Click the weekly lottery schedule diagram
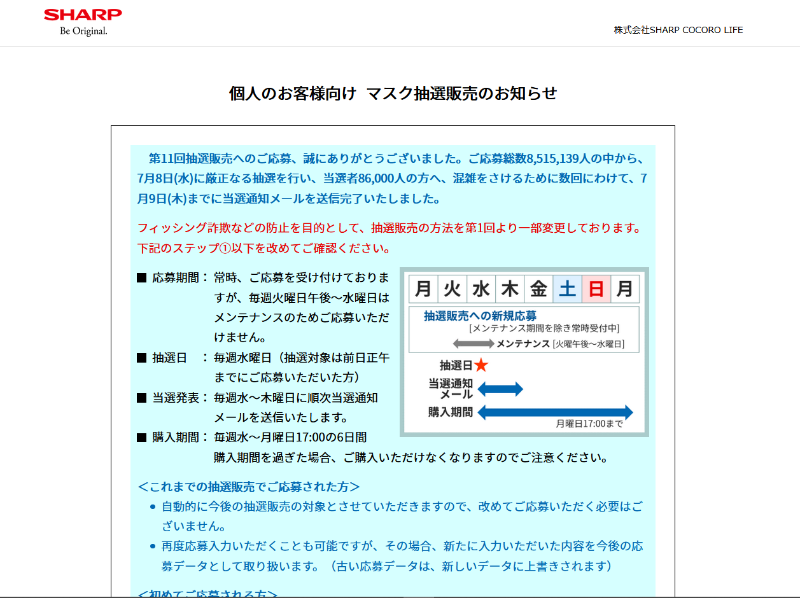 [x=524, y=352]
